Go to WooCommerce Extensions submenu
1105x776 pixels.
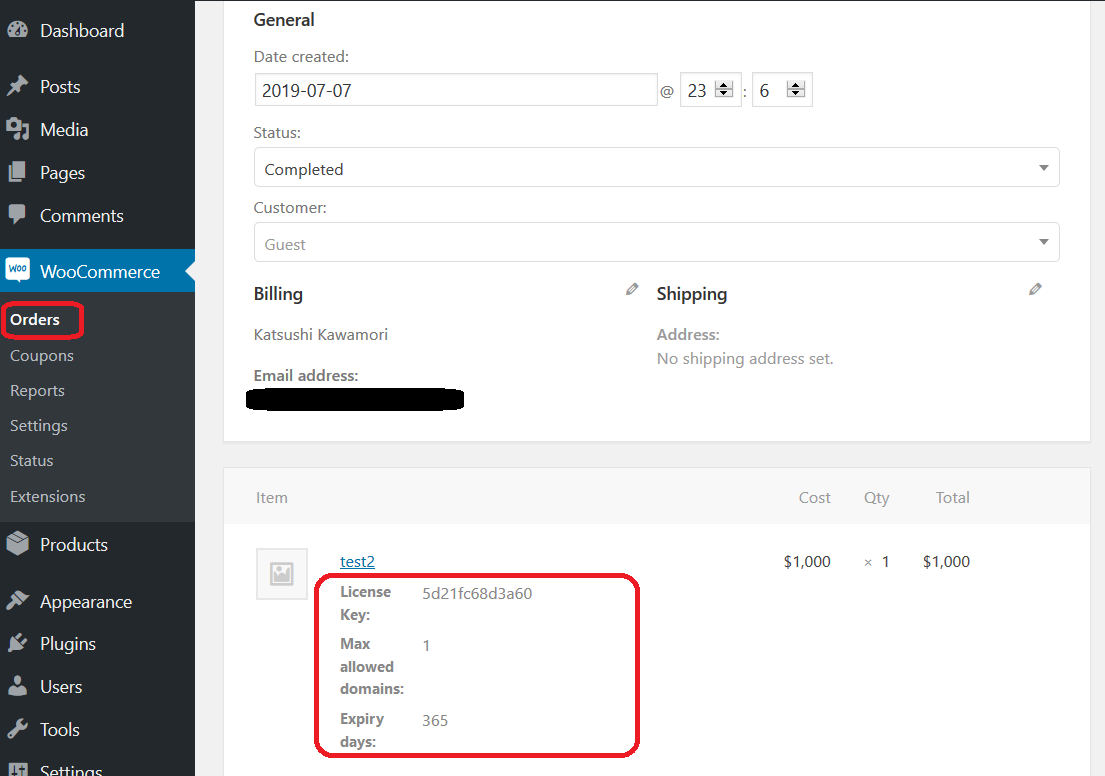click(x=47, y=496)
